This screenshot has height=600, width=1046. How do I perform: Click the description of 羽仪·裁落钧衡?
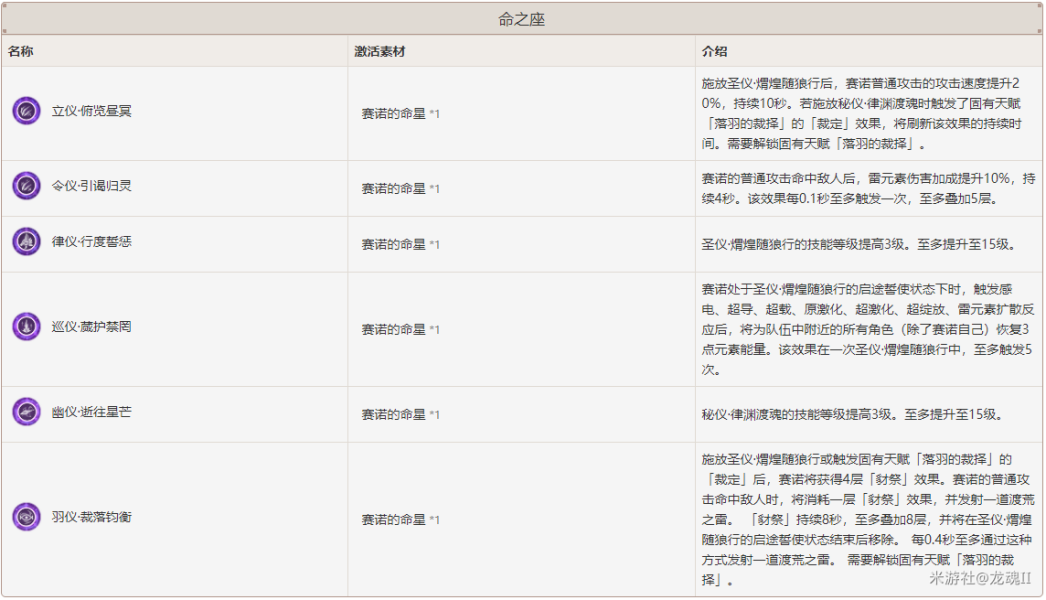click(x=867, y=519)
